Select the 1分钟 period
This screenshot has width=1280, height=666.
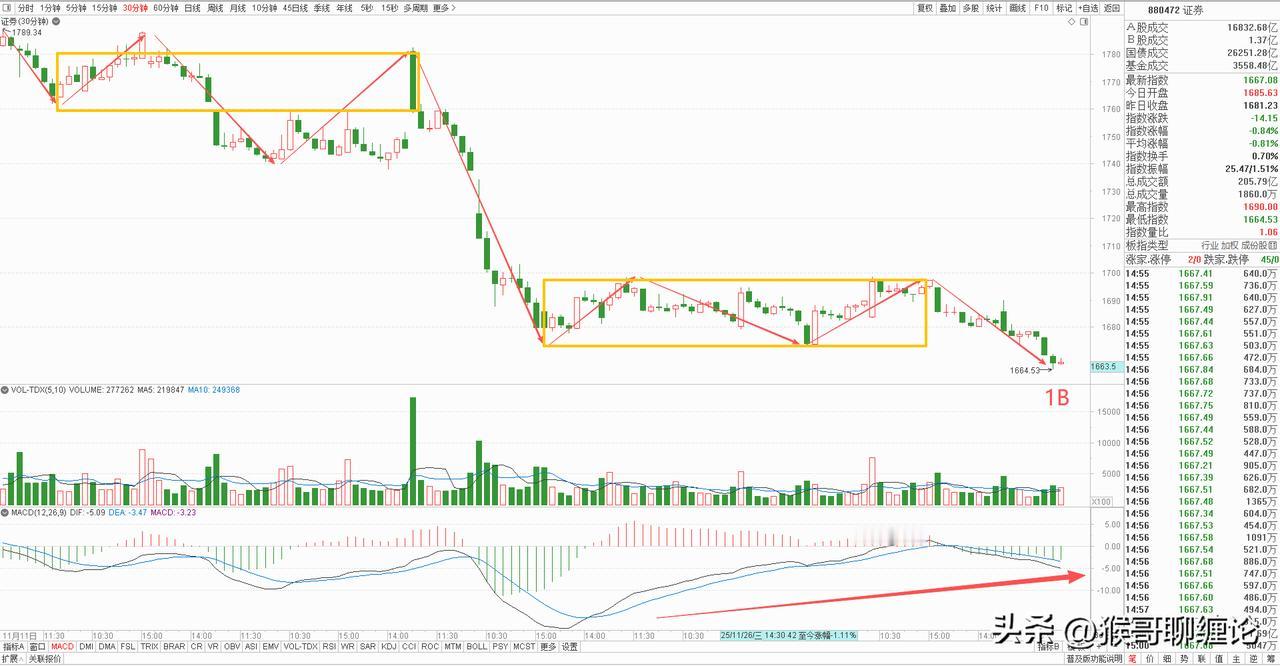(50, 8)
